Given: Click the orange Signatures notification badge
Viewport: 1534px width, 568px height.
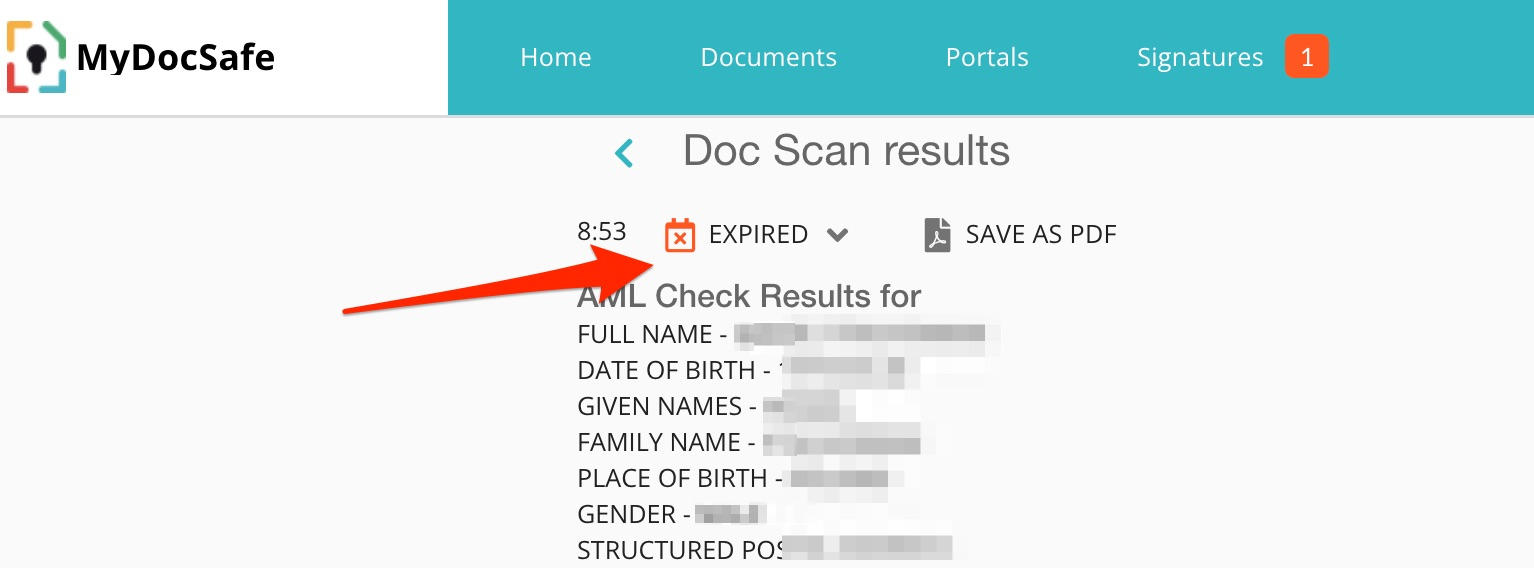Looking at the screenshot, I should 1307,57.
